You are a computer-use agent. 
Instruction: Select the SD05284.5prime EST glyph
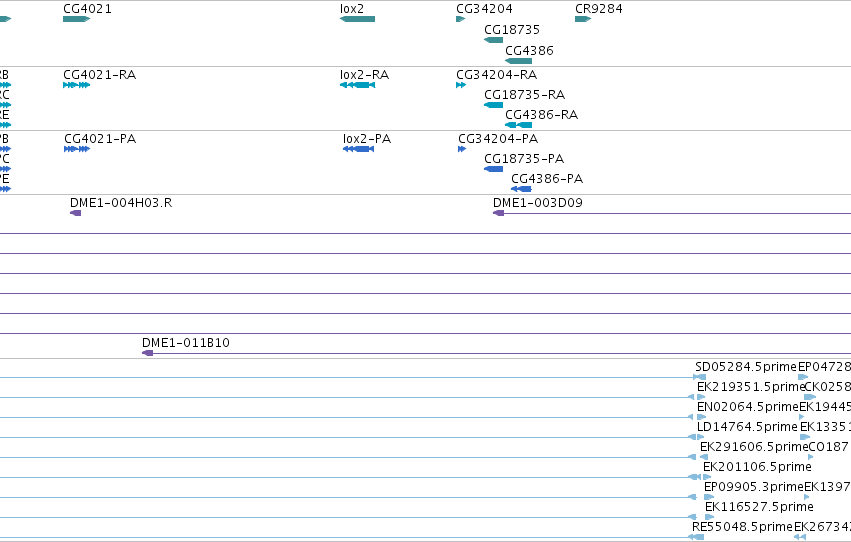click(699, 377)
